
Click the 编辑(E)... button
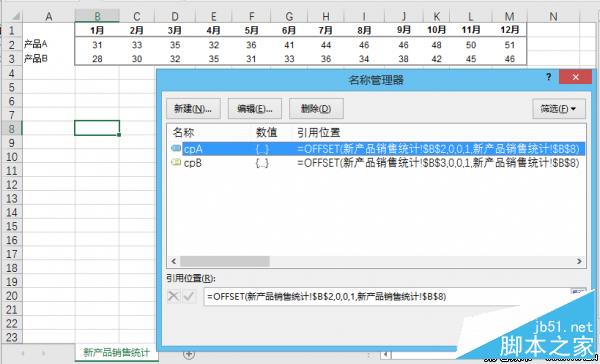tap(255, 109)
